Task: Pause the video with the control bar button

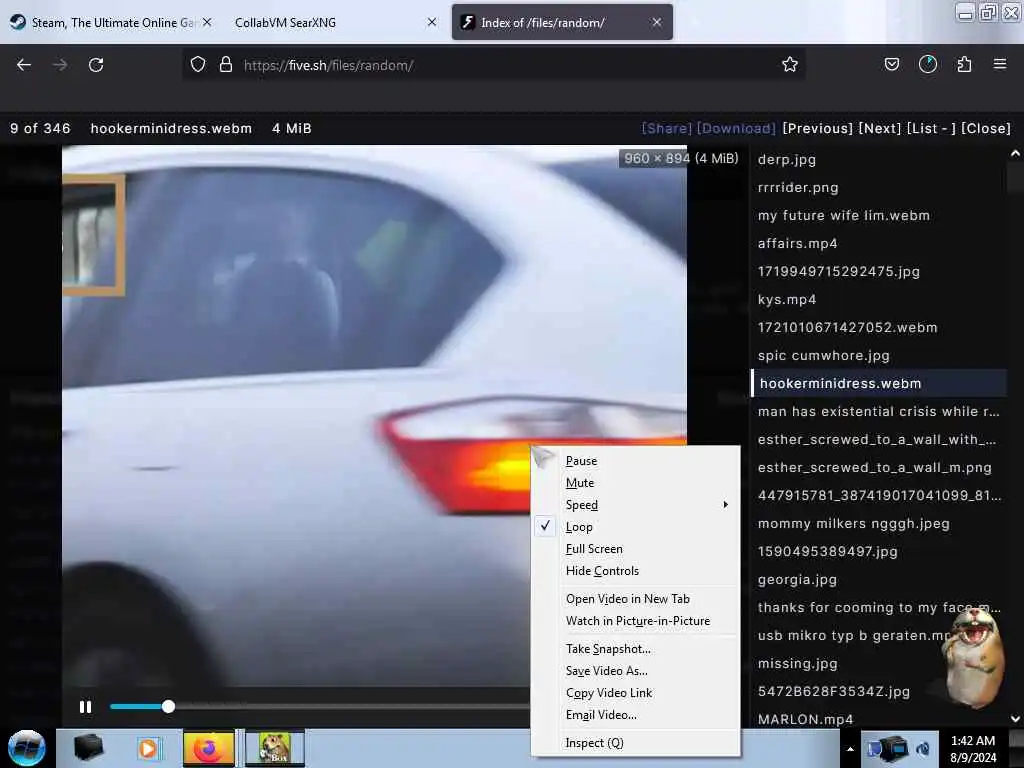Action: 86,707
